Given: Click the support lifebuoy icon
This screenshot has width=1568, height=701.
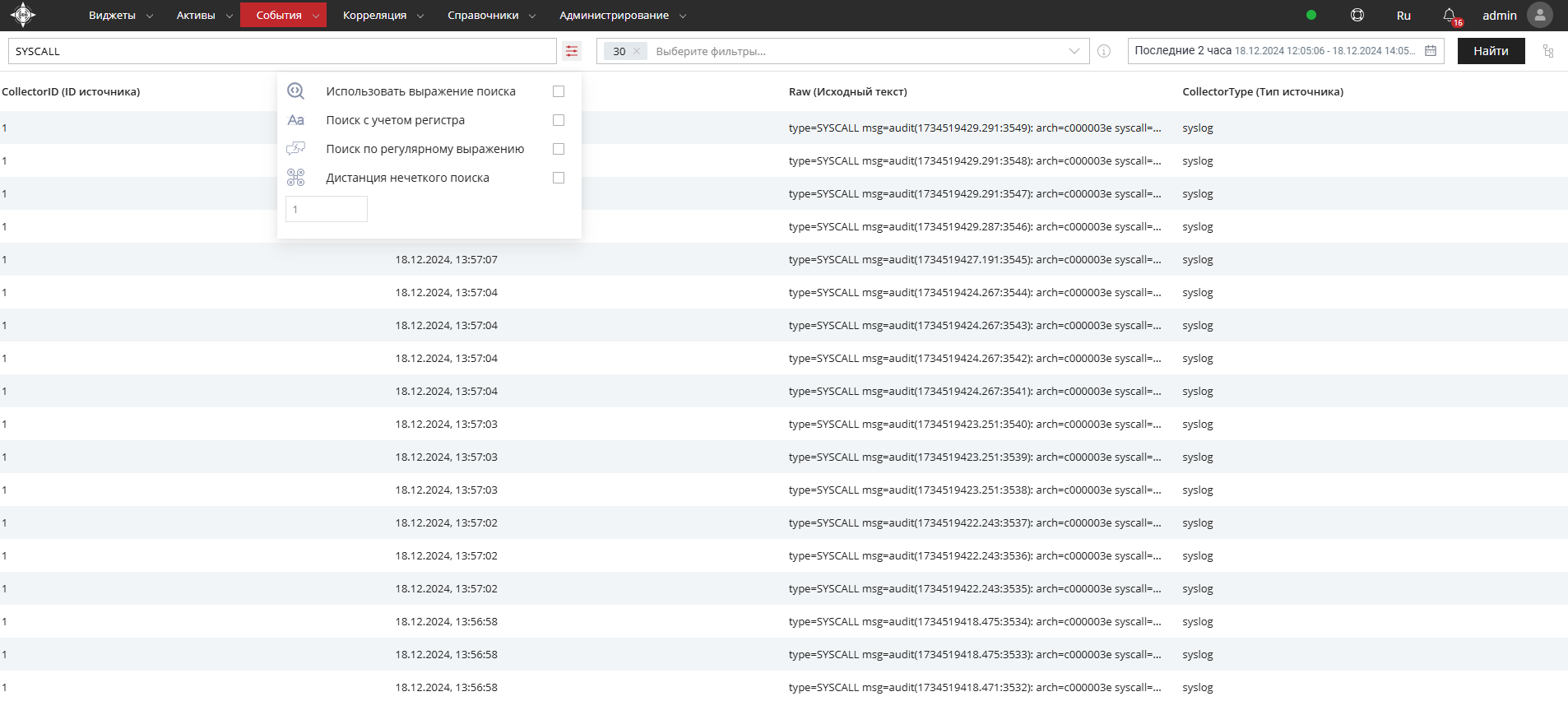Looking at the screenshot, I should click(1357, 15).
